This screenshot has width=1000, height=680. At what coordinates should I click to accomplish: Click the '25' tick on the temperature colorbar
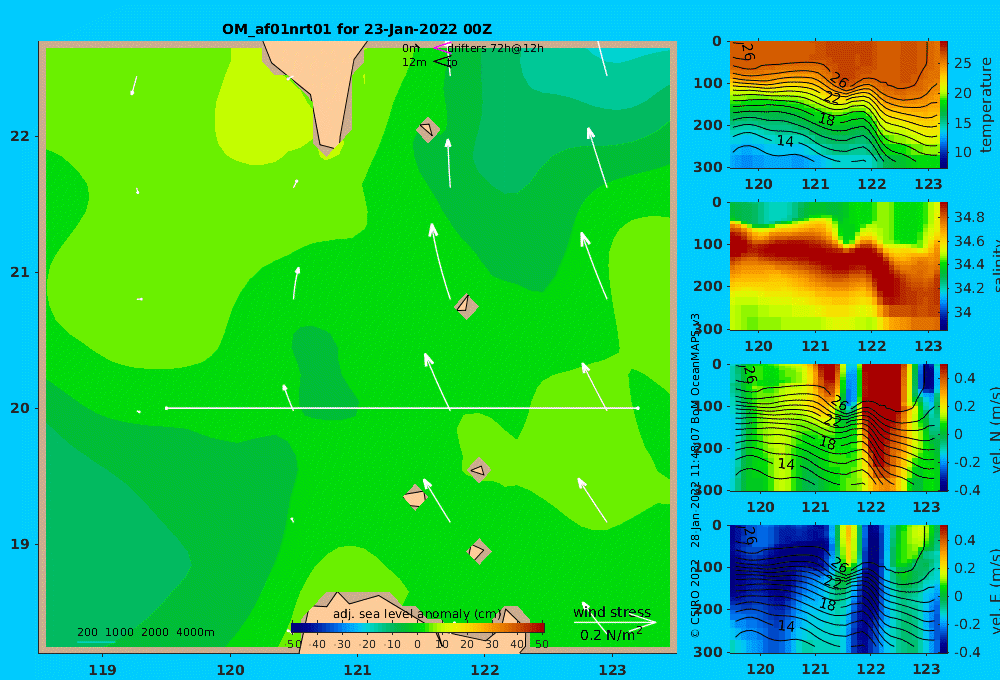963,63
